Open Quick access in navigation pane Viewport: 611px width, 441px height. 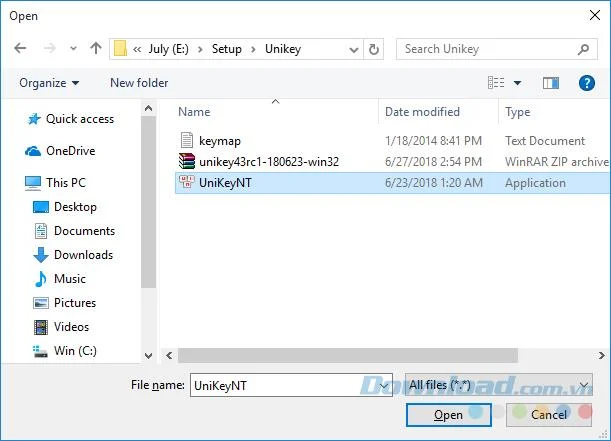point(80,119)
